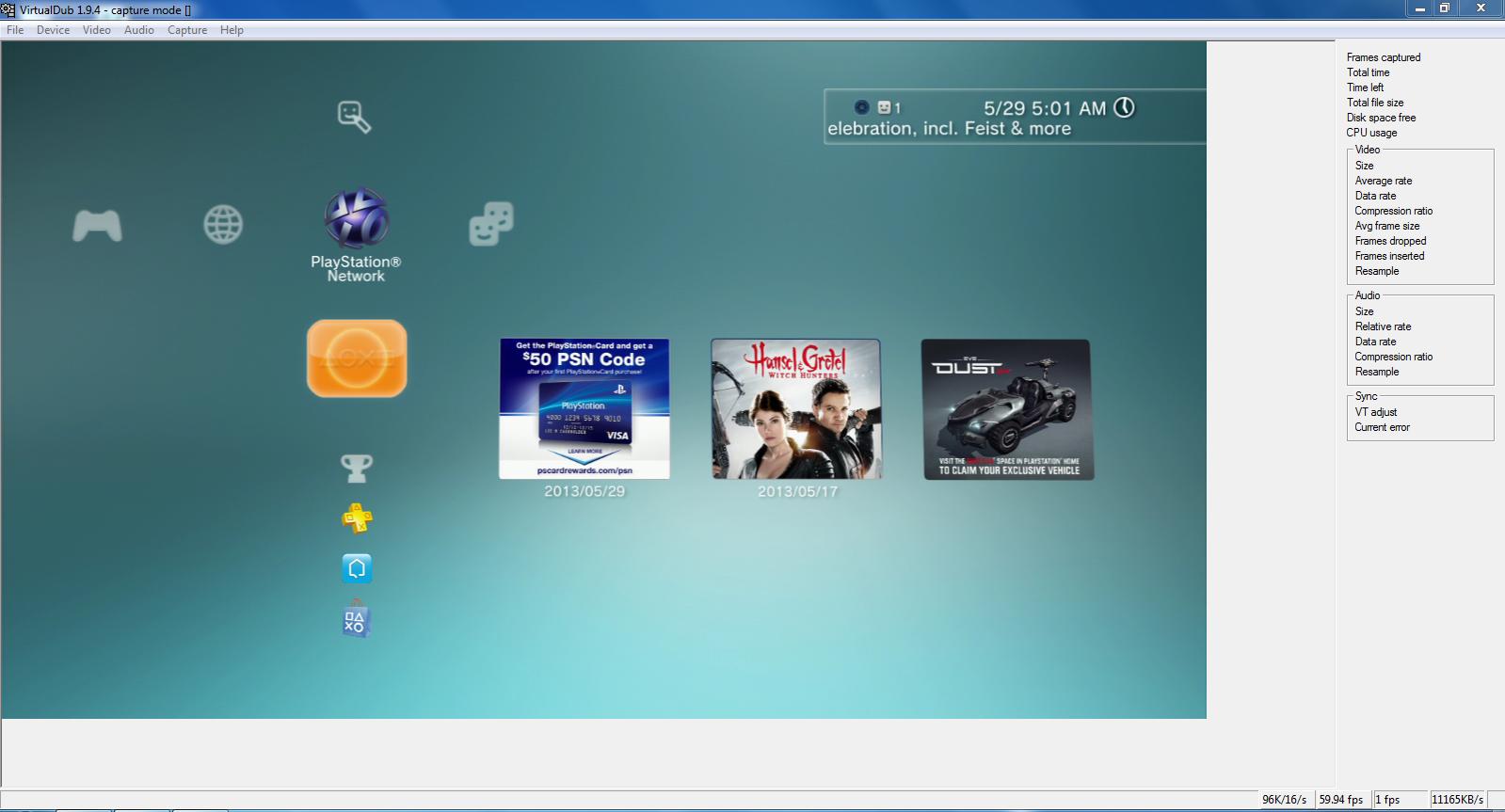Open the Trophy icon

(x=357, y=468)
